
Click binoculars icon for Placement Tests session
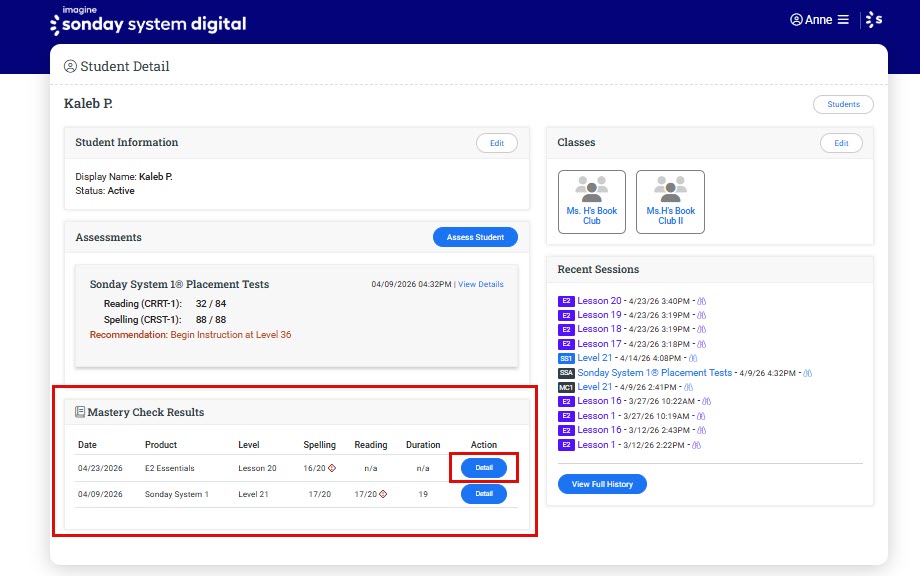[807, 373]
